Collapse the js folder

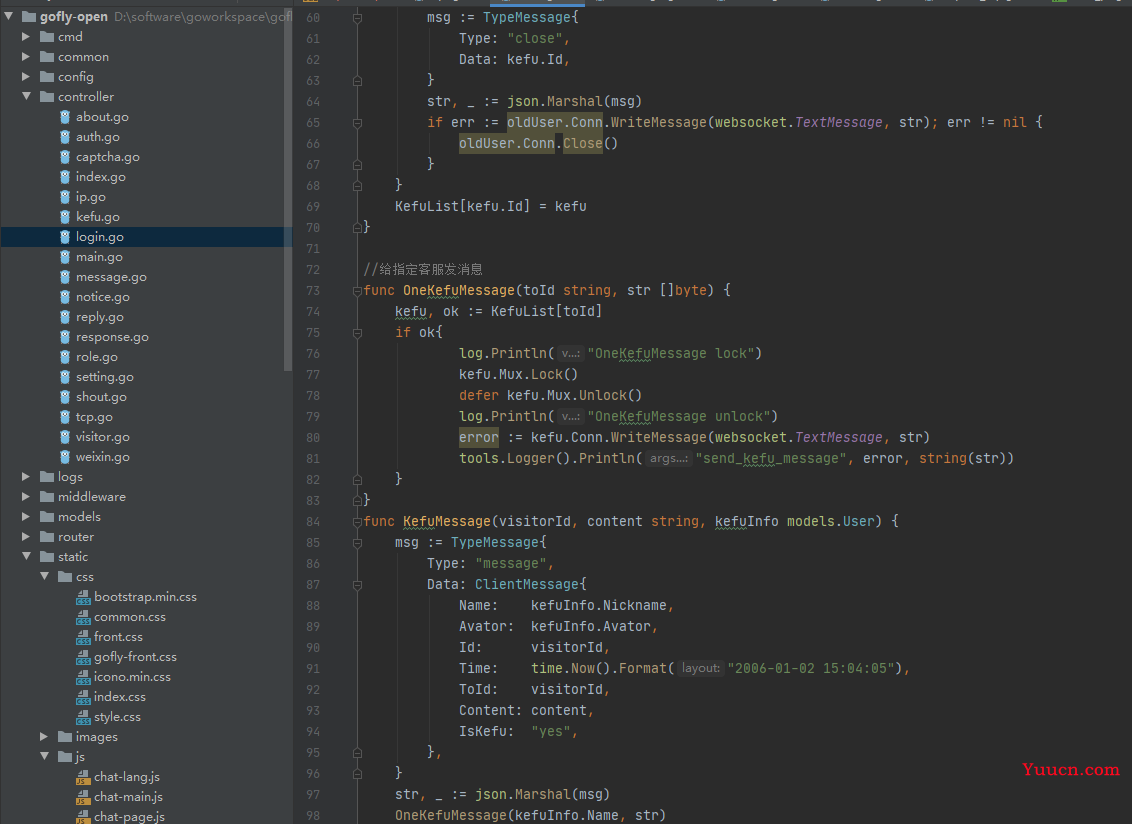click(x=45, y=756)
